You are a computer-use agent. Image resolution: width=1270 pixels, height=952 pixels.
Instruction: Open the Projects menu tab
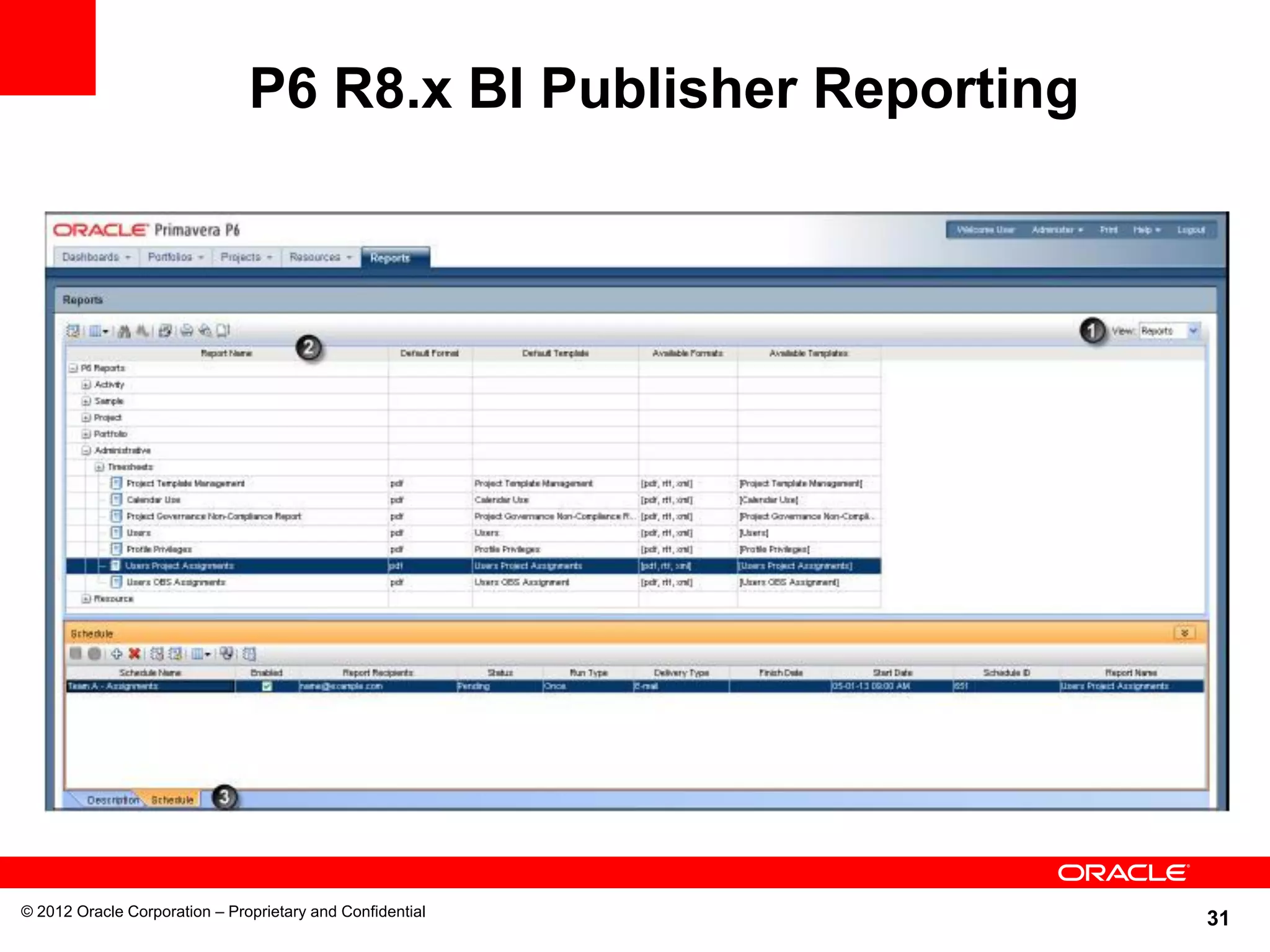click(x=246, y=257)
